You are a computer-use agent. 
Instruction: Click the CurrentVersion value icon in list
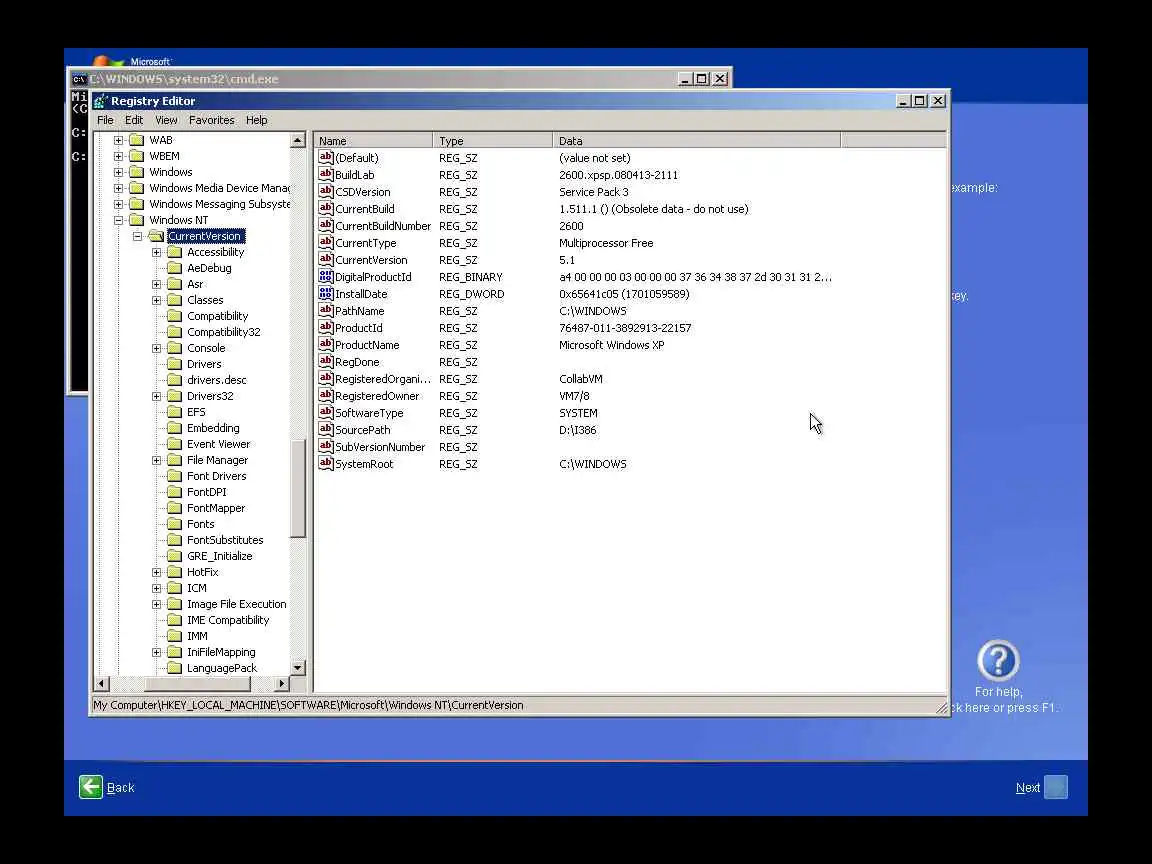[x=325, y=259]
